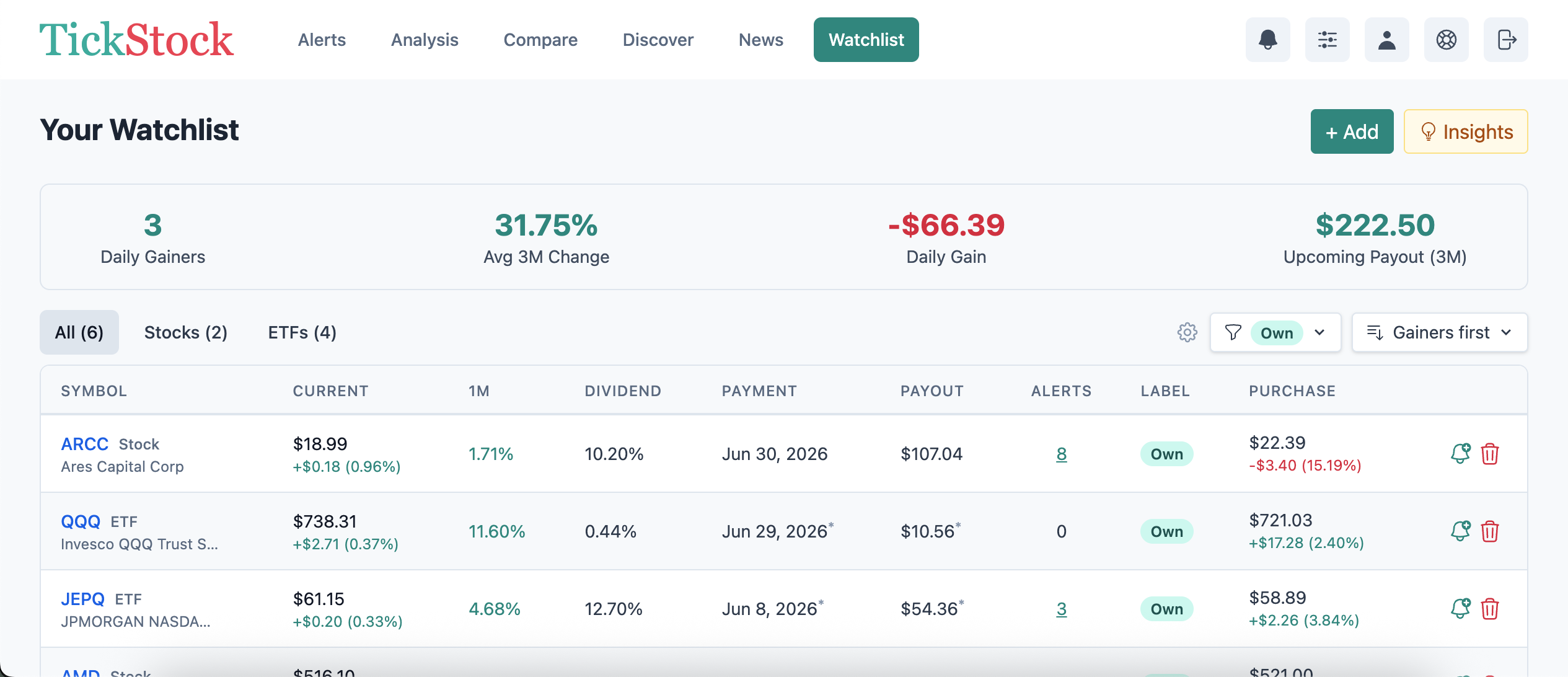Screen dimensions: 1568x677
Task: Click the 1M column header
Action: [x=479, y=391]
